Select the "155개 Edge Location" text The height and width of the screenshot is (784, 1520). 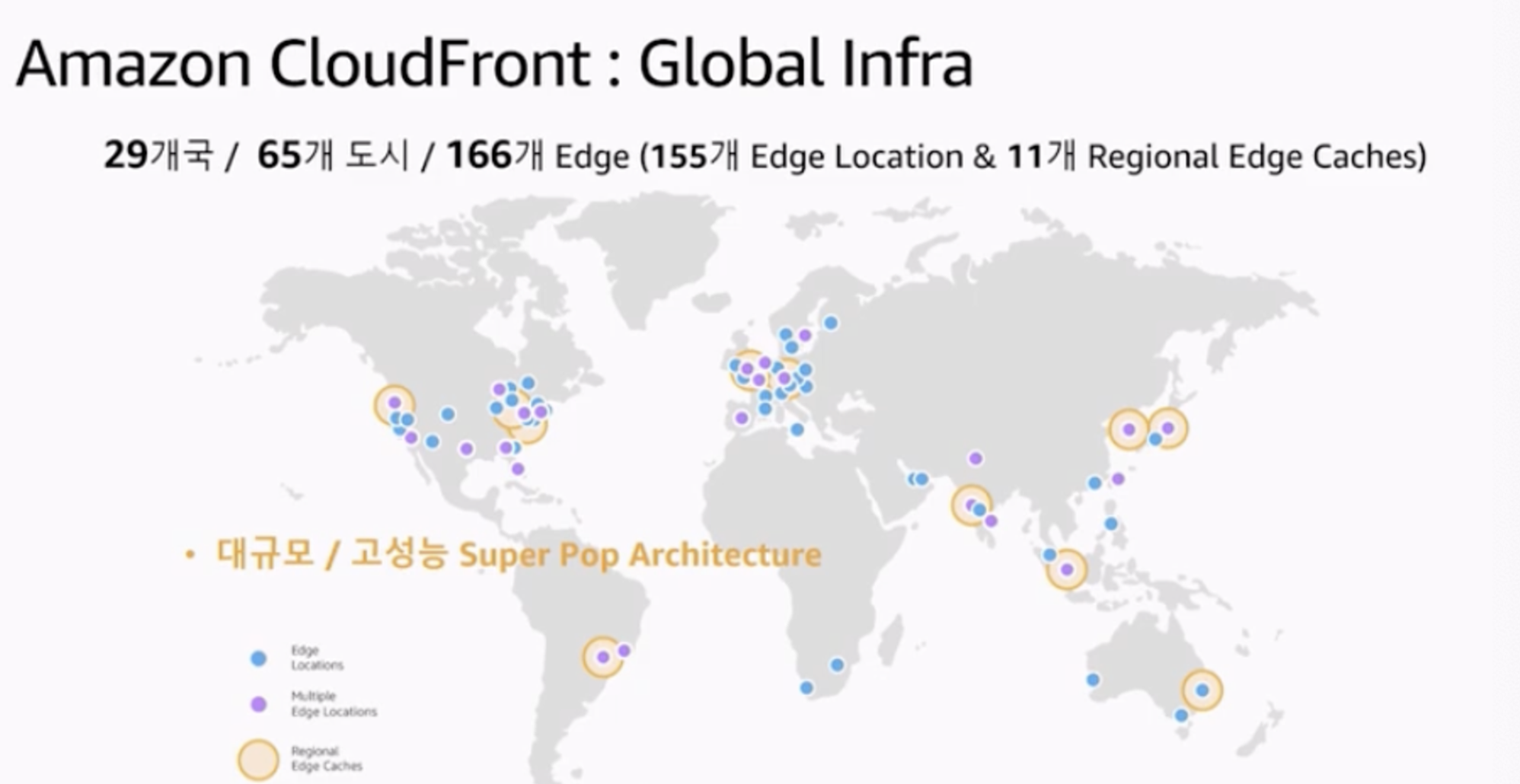pyautogui.click(x=808, y=155)
